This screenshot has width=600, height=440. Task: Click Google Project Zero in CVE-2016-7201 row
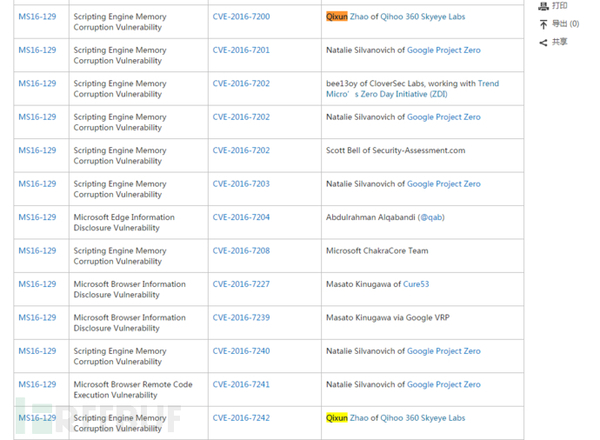443,50
